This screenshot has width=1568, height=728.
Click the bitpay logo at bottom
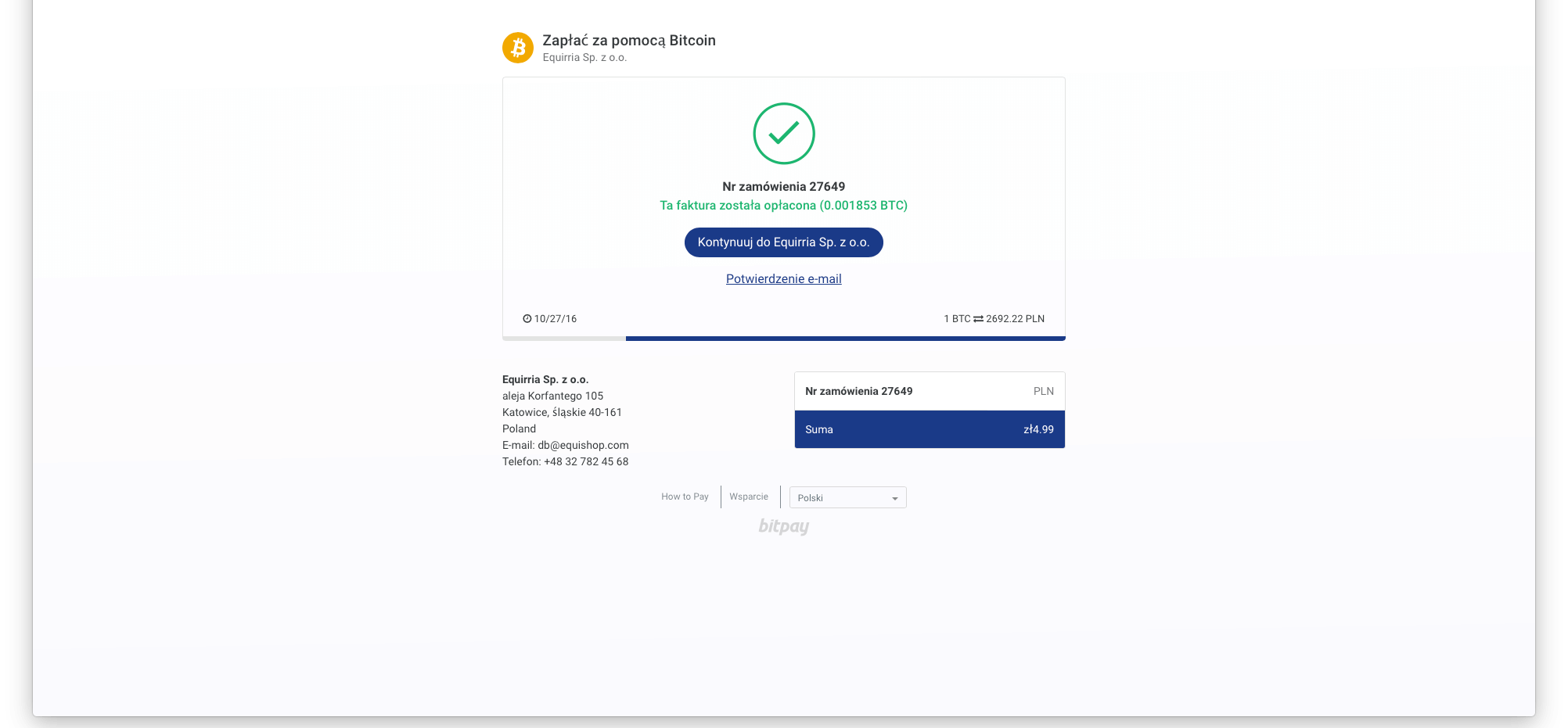click(x=783, y=526)
